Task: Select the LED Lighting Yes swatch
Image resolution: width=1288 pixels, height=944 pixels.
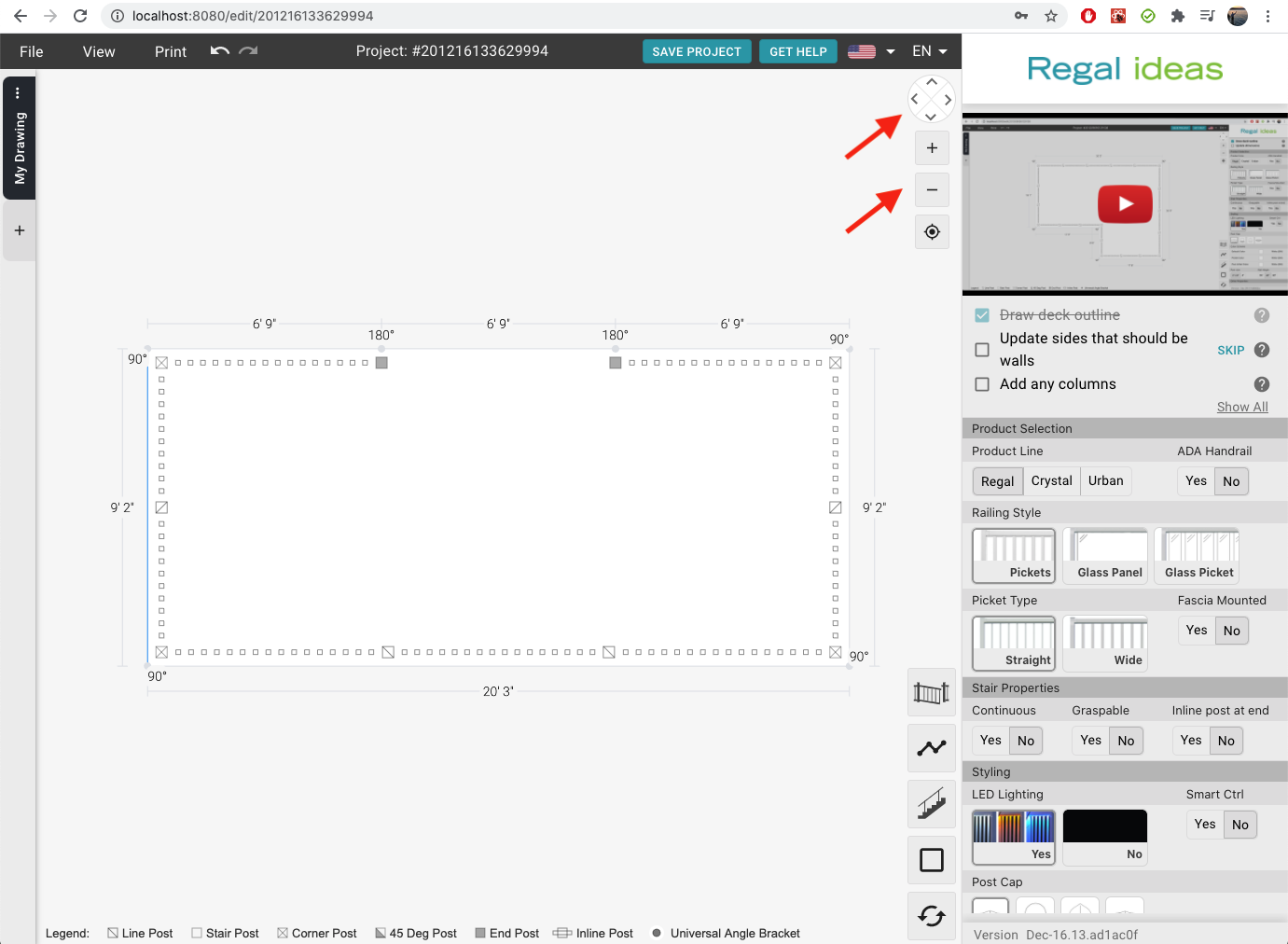Action: 1013,836
